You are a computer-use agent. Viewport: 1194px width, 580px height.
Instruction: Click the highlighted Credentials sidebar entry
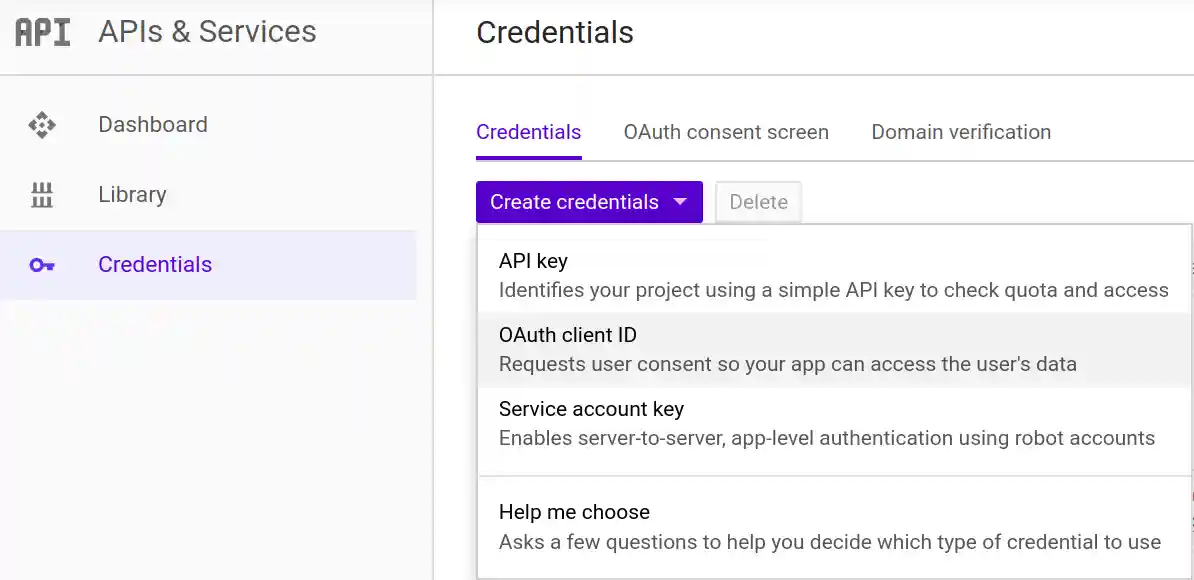154,264
